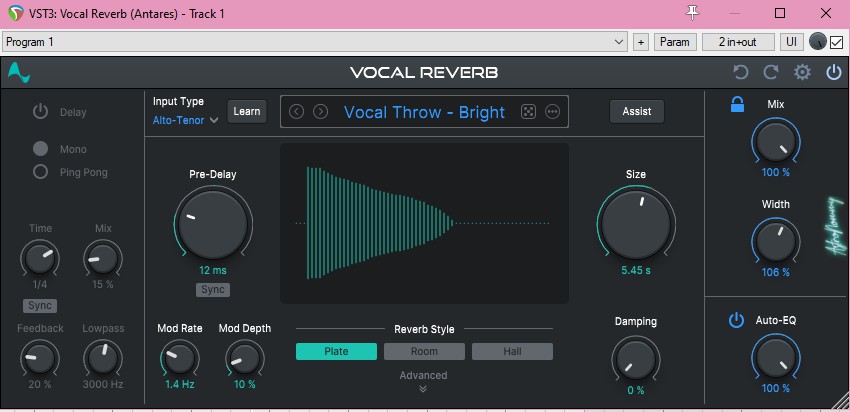Screen dimensions: 850x412
Task: Click the Mod Rate knob
Action: 179,358
